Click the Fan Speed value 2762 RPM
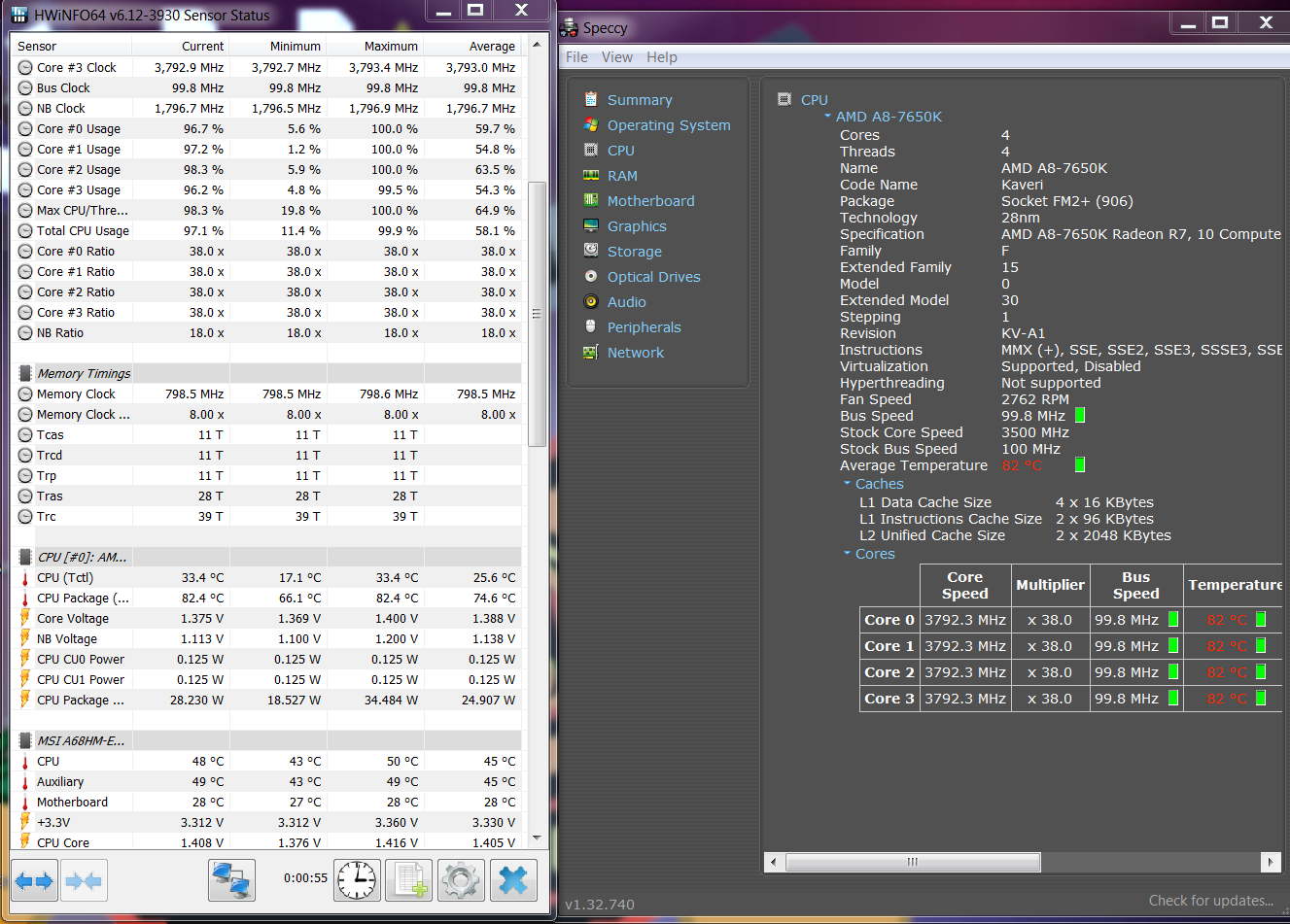This screenshot has height=924, width=1290. 1034,399
